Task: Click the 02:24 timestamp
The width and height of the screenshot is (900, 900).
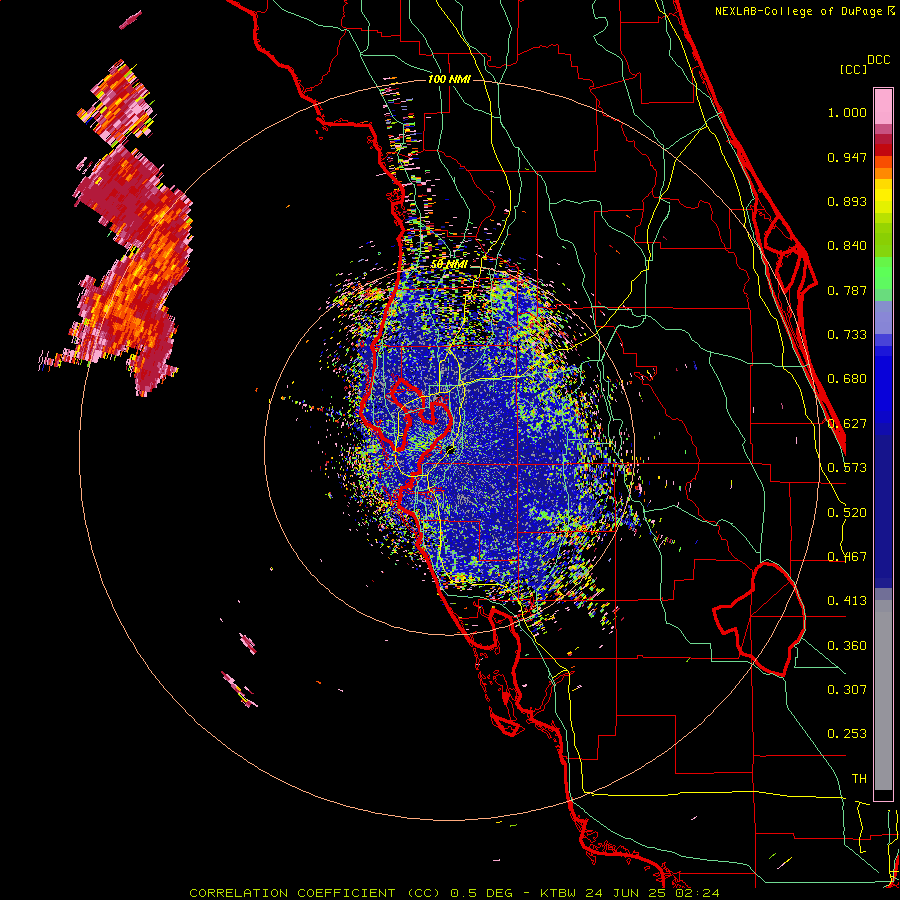Action: [x=696, y=893]
